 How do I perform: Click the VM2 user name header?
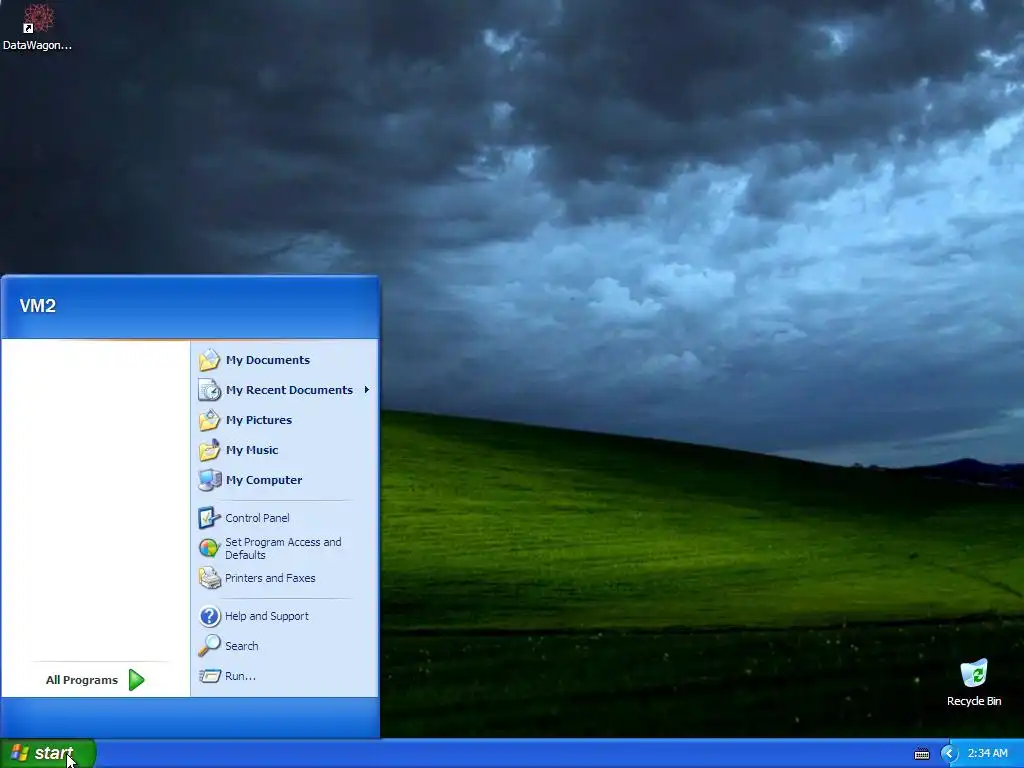38,306
